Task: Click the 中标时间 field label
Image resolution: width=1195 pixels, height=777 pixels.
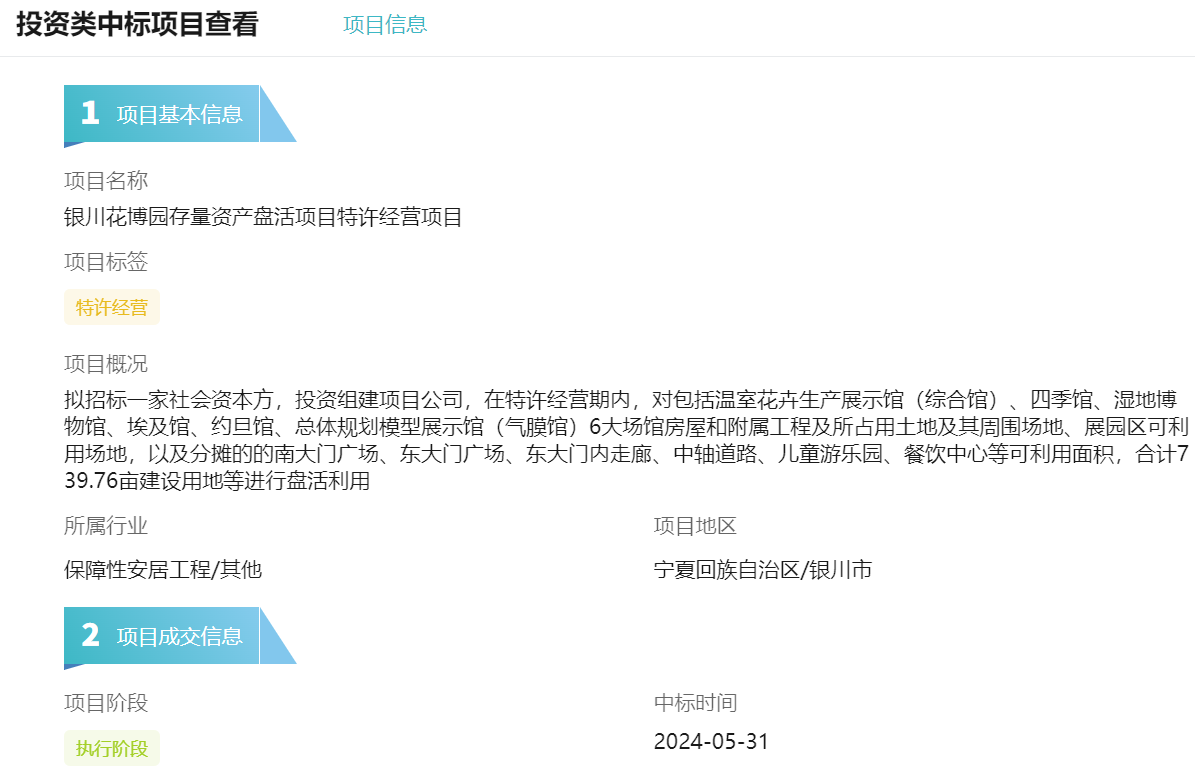Action: click(695, 702)
